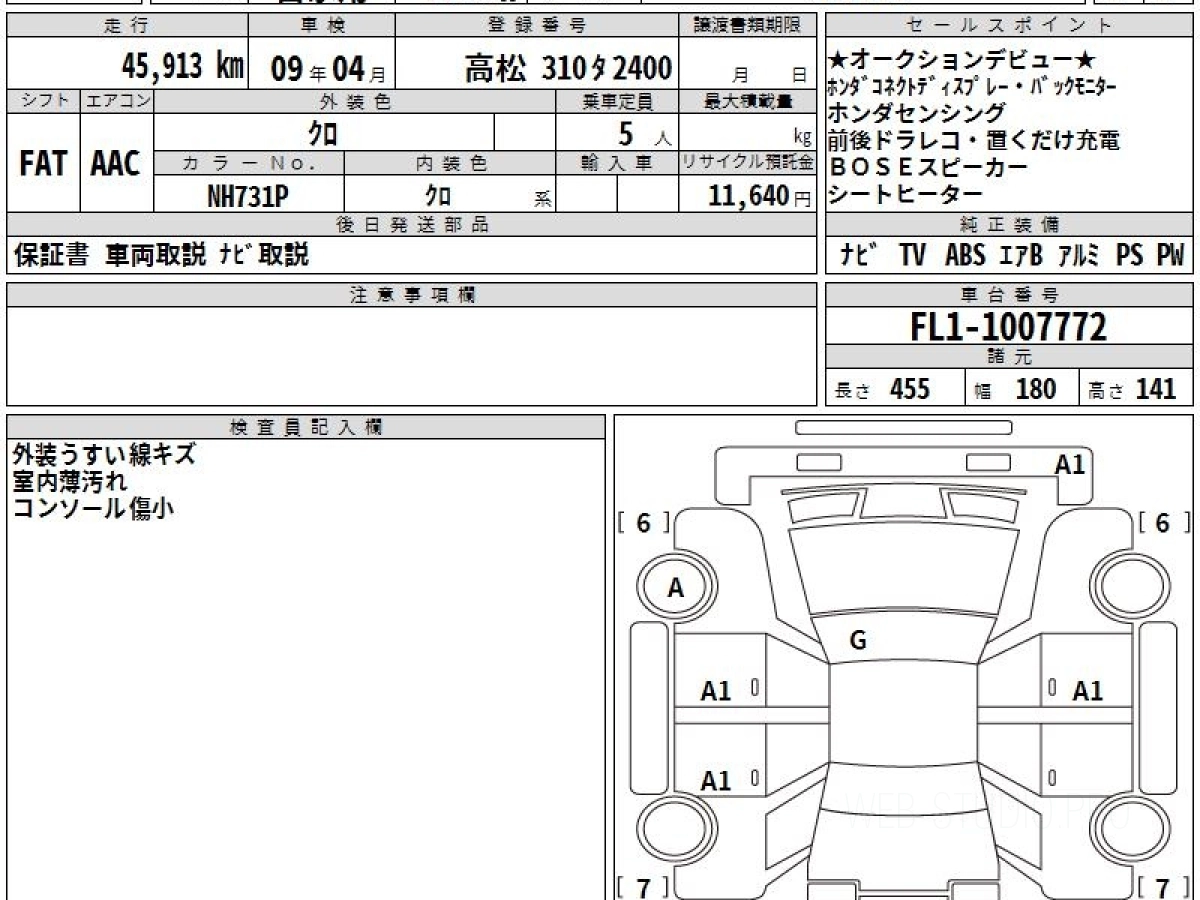Click the 登録番号 header

tap(537, 26)
